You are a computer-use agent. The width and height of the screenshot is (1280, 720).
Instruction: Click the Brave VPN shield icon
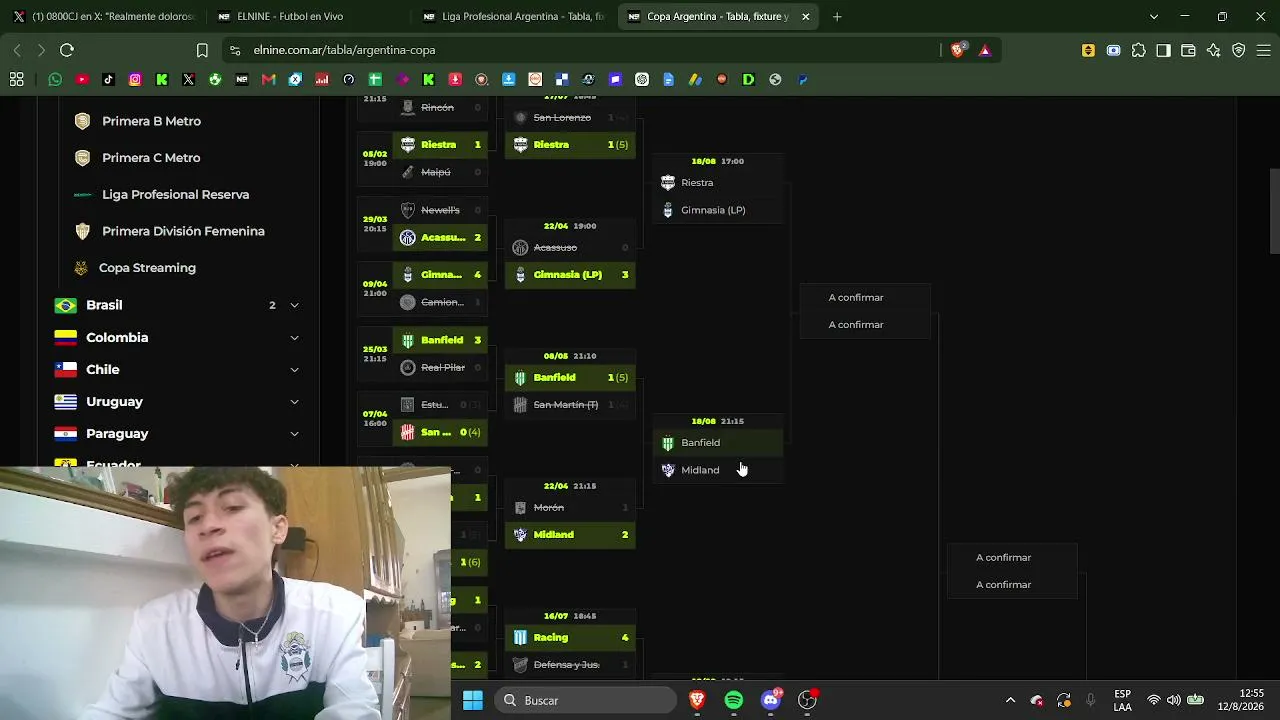coord(1238,50)
